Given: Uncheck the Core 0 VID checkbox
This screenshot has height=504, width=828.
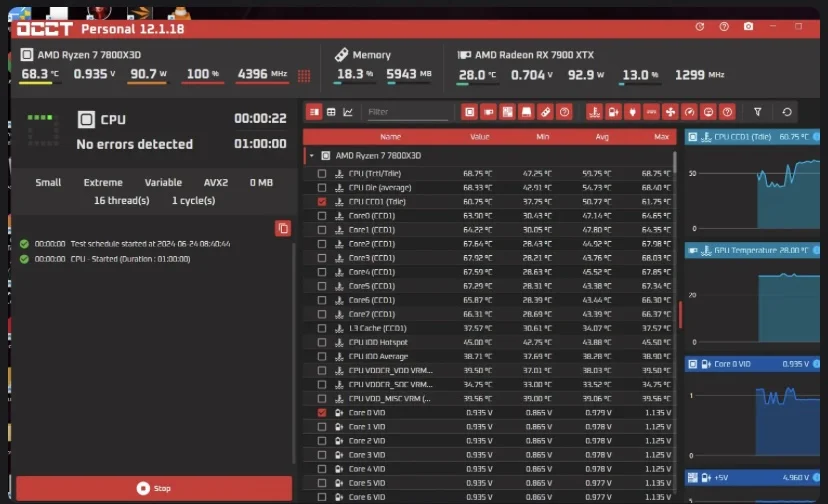Looking at the screenshot, I should point(322,413).
